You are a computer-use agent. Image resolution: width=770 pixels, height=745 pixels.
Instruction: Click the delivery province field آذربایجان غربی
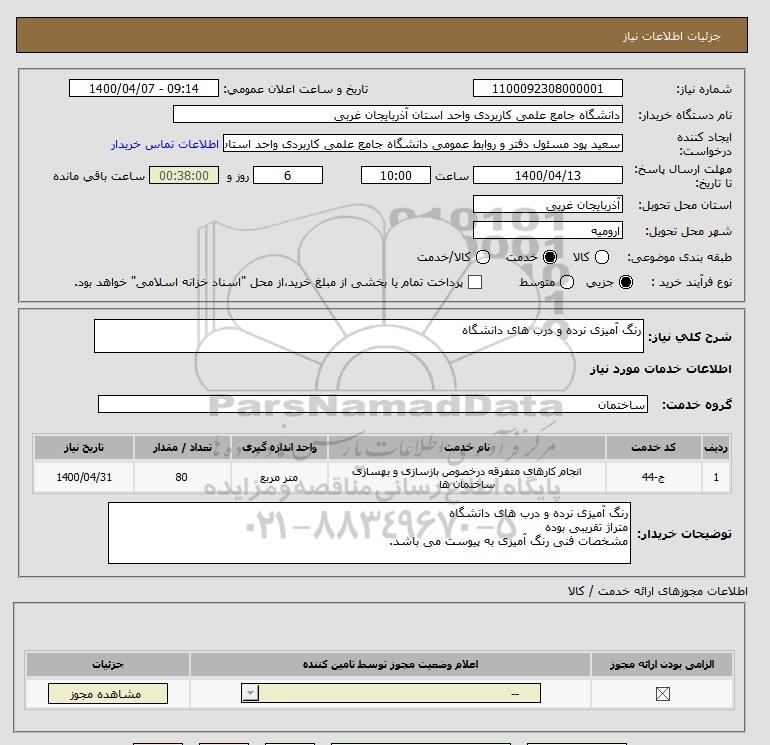(548, 204)
